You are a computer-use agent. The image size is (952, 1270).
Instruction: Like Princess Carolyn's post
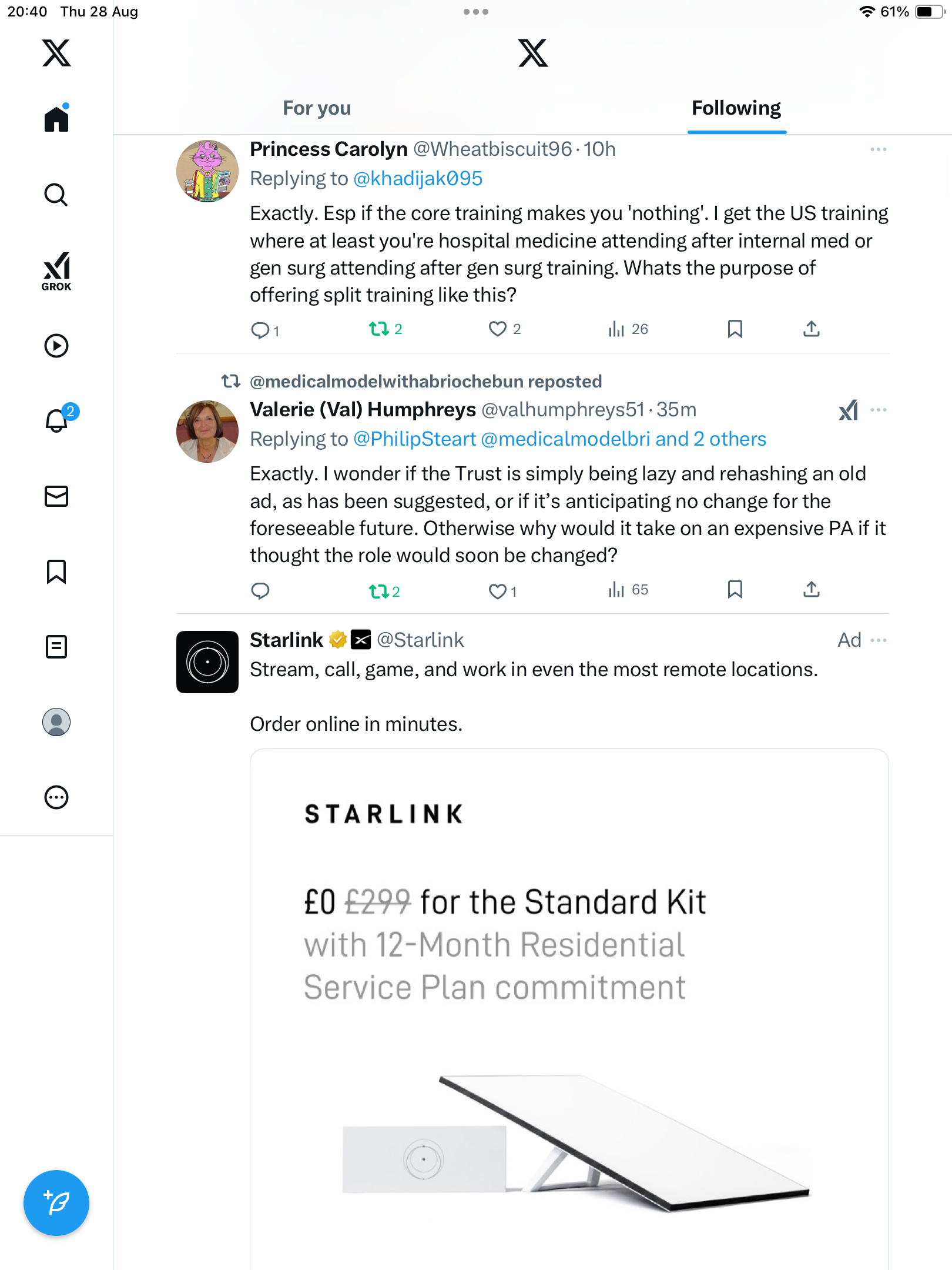click(x=498, y=329)
